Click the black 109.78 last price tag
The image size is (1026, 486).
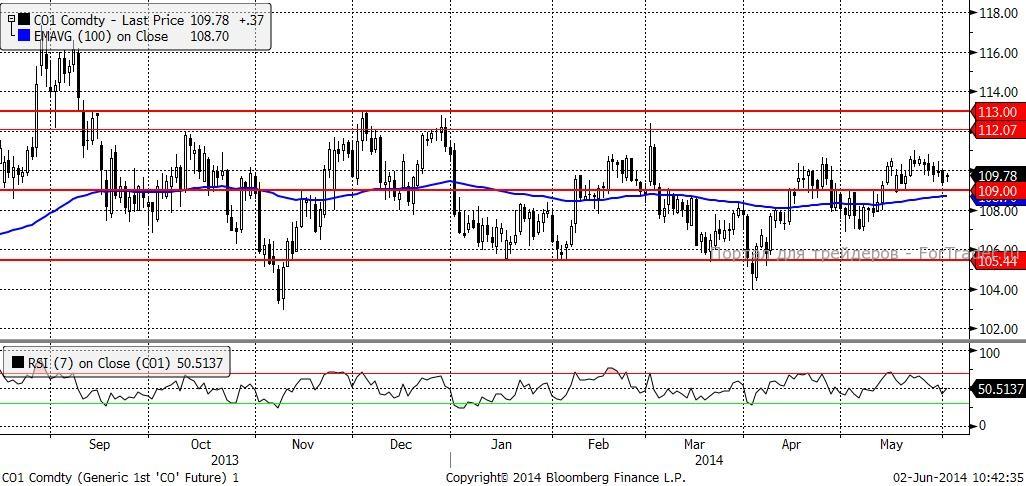pos(996,175)
